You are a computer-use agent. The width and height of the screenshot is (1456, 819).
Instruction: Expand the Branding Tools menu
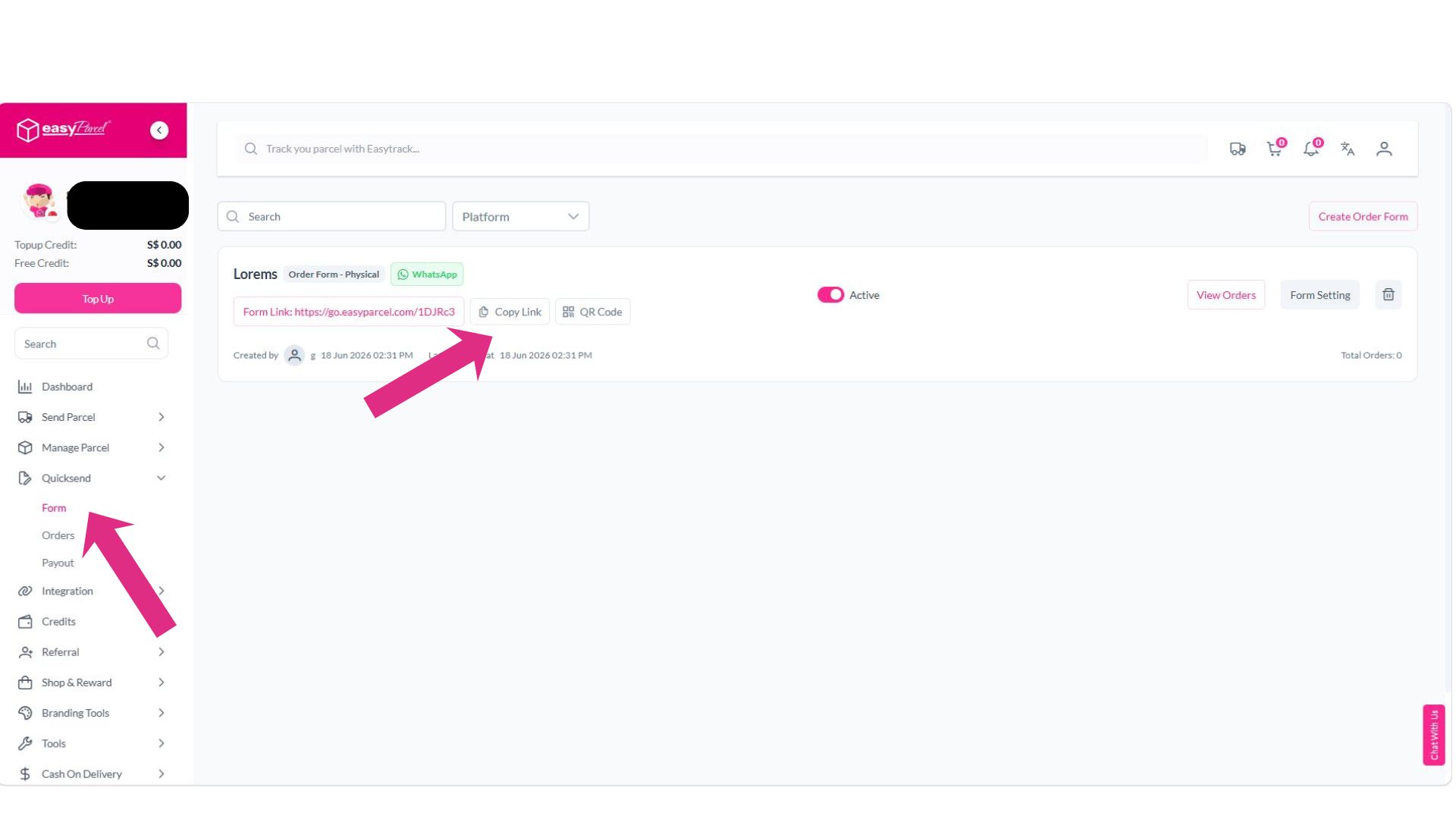(x=91, y=713)
